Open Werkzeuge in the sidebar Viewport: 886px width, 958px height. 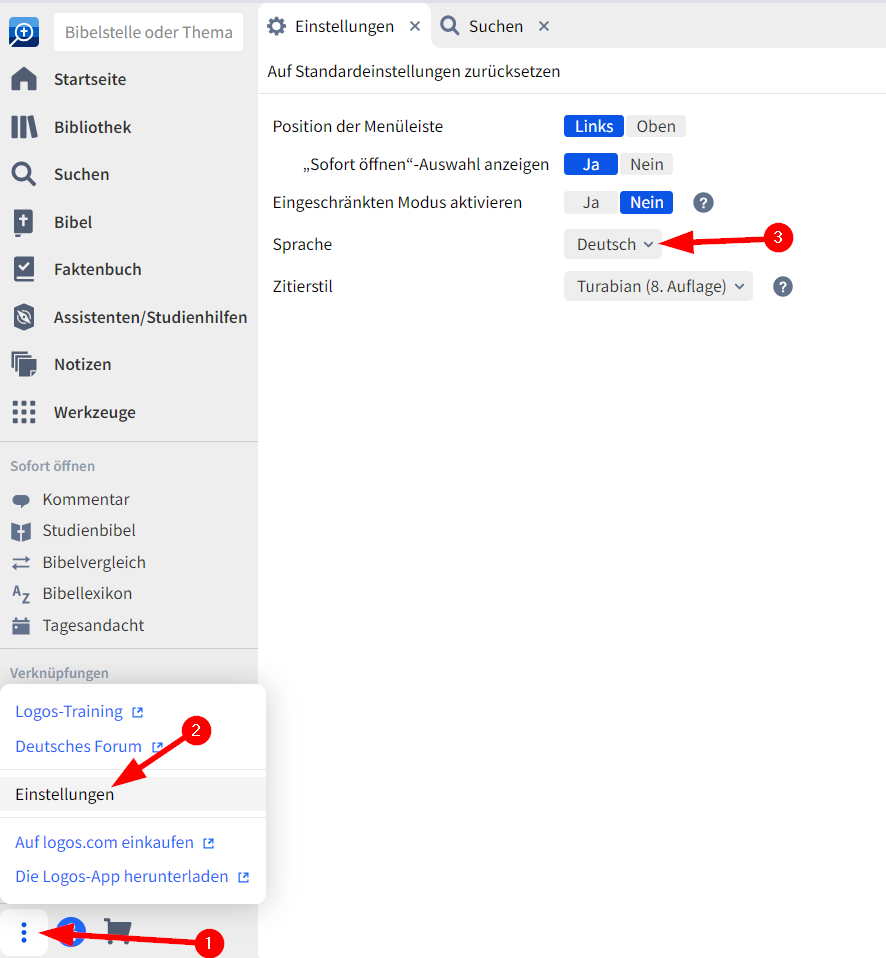pos(95,412)
